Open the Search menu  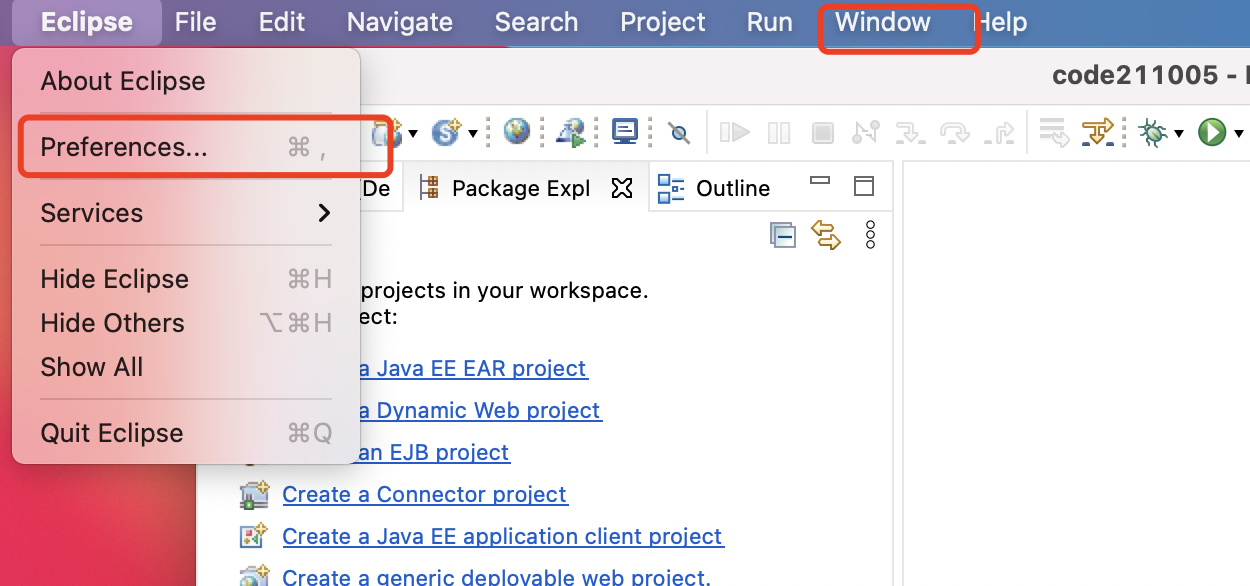(536, 22)
